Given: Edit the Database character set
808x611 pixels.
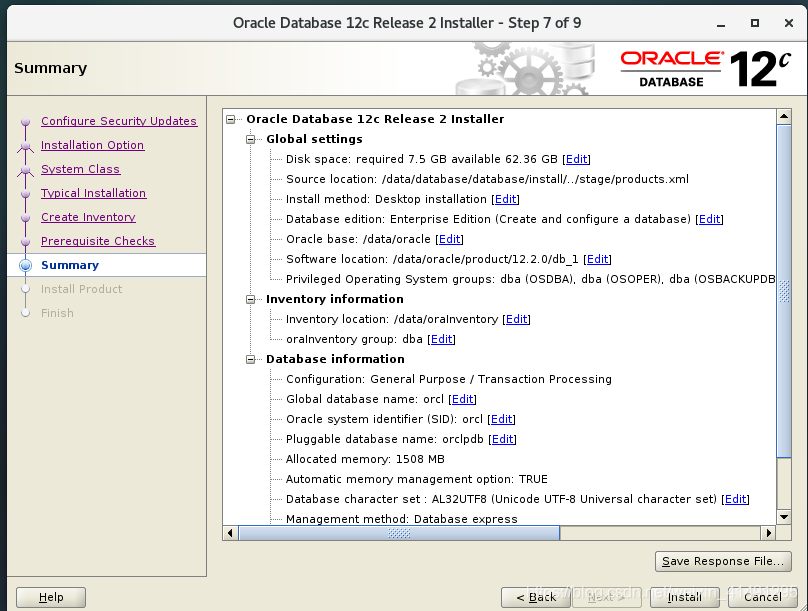Looking at the screenshot, I should pos(735,499).
